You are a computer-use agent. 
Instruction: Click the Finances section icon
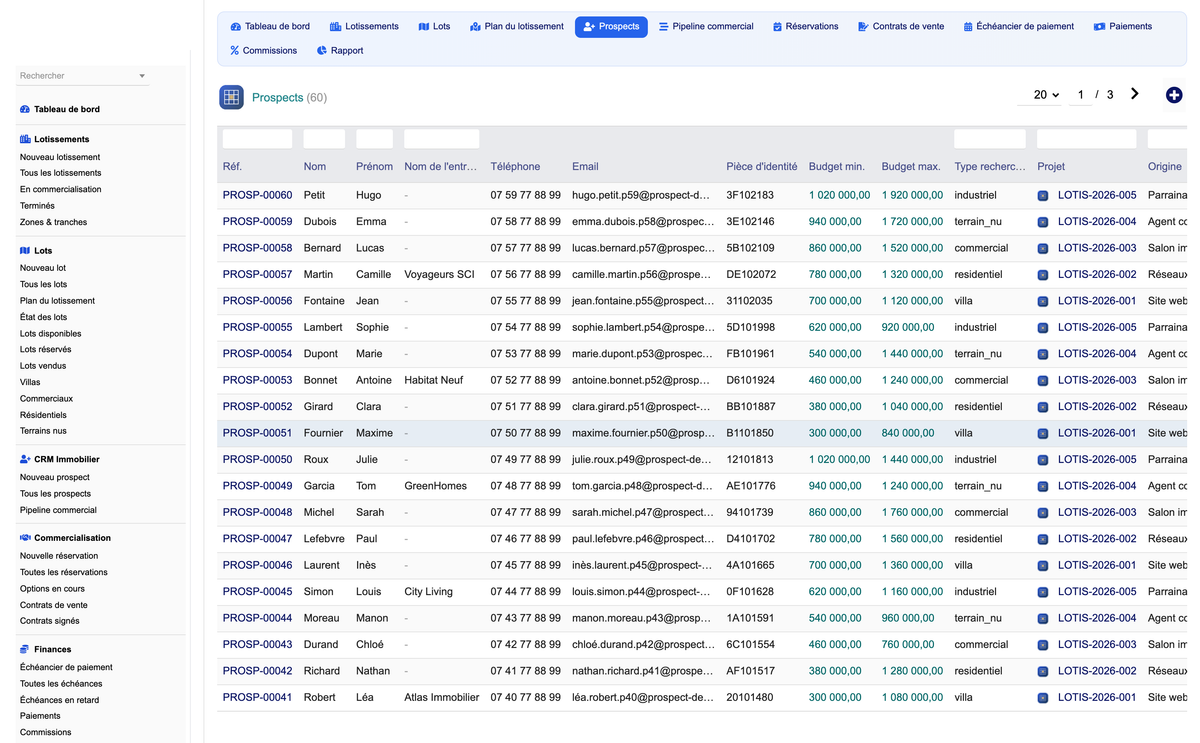[x=25, y=649]
